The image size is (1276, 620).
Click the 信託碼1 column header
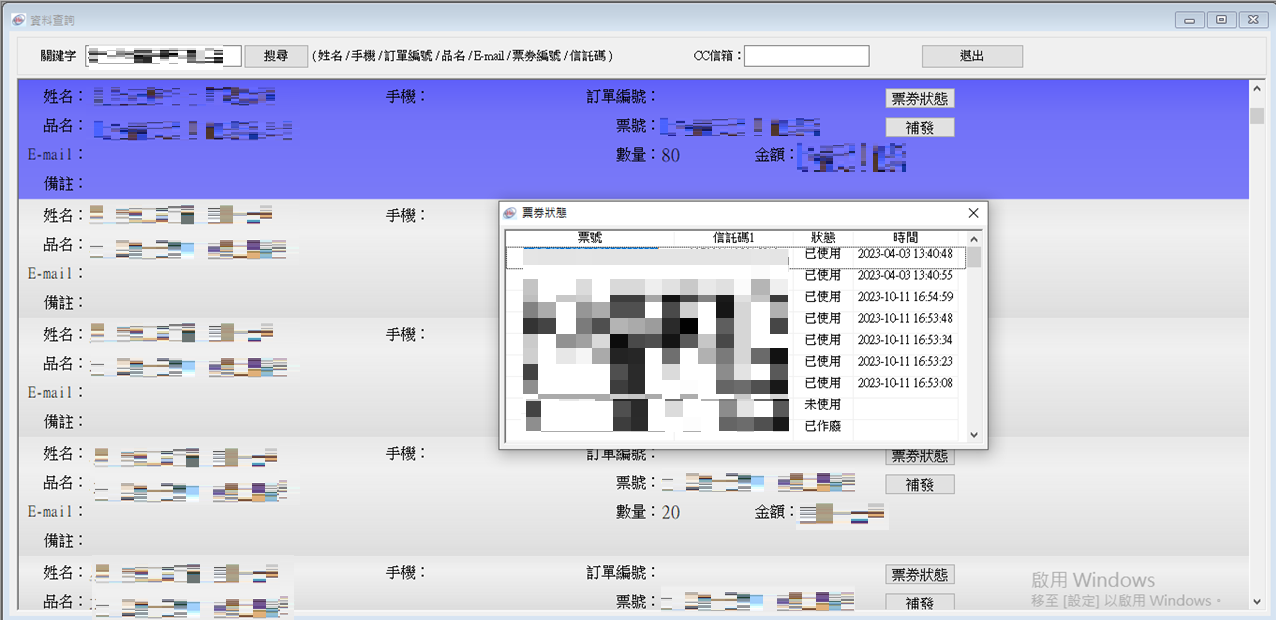pyautogui.click(x=734, y=238)
